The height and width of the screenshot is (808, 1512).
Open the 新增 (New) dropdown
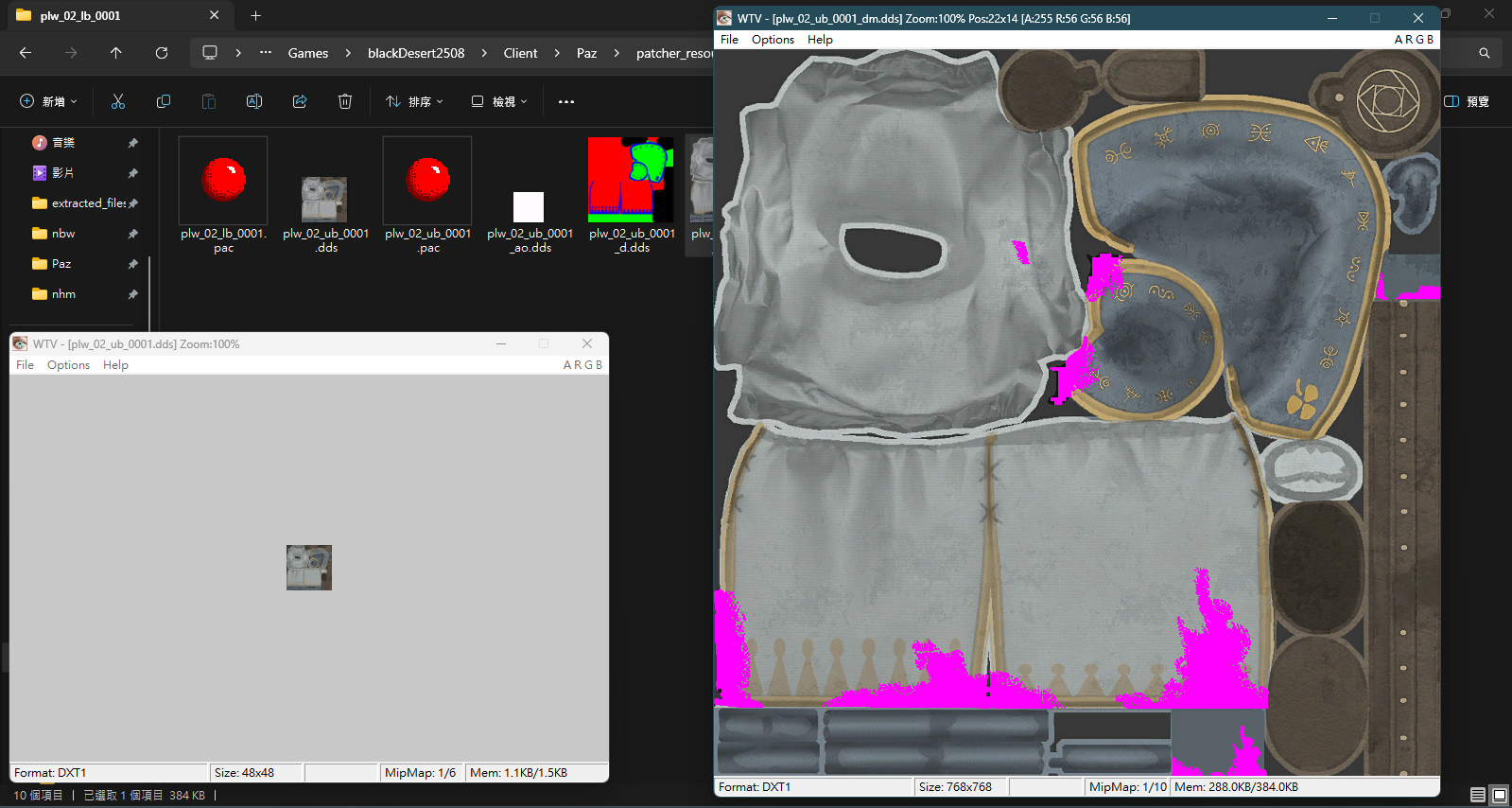click(49, 101)
